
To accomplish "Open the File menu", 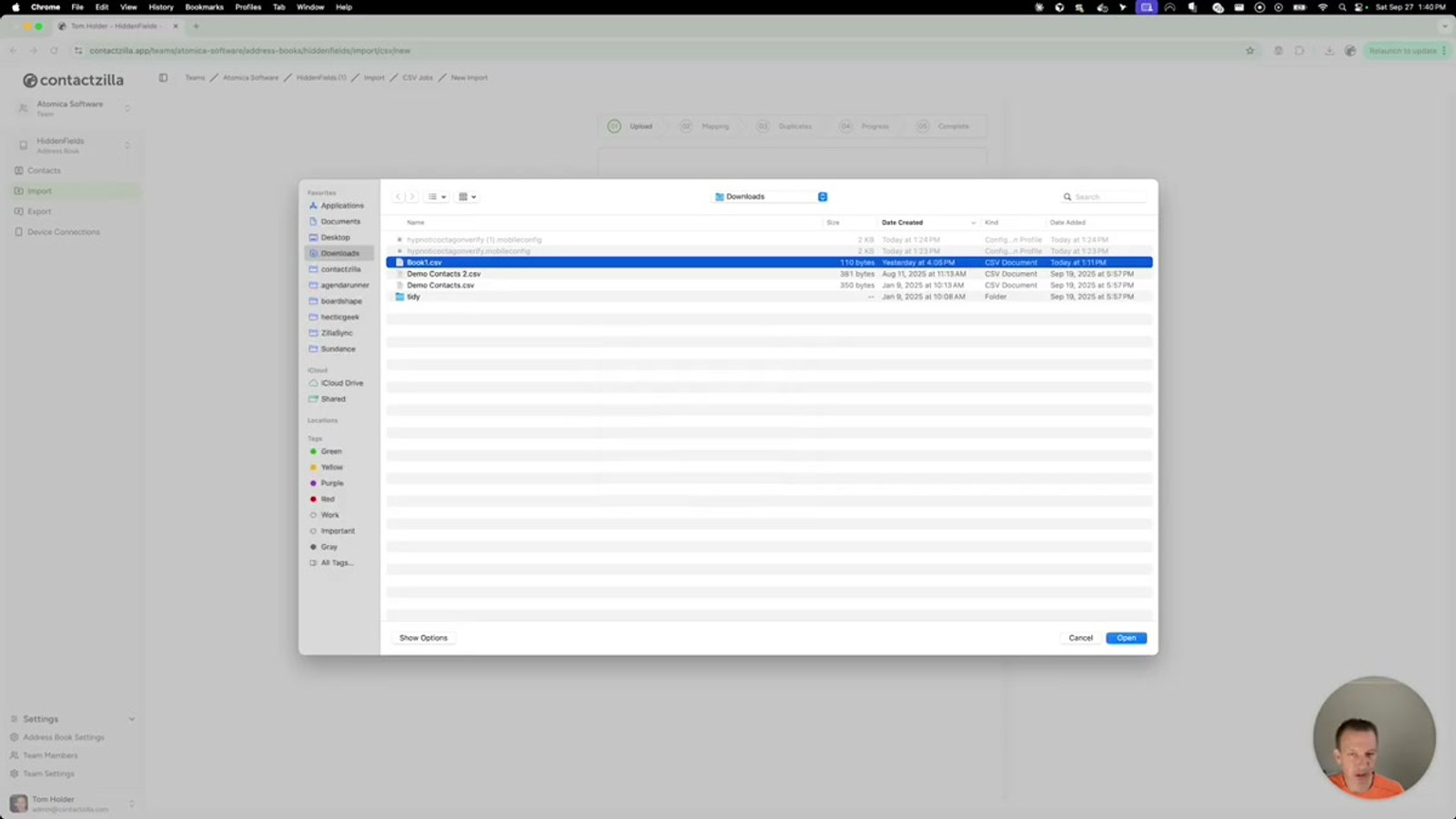I will coord(77,7).
